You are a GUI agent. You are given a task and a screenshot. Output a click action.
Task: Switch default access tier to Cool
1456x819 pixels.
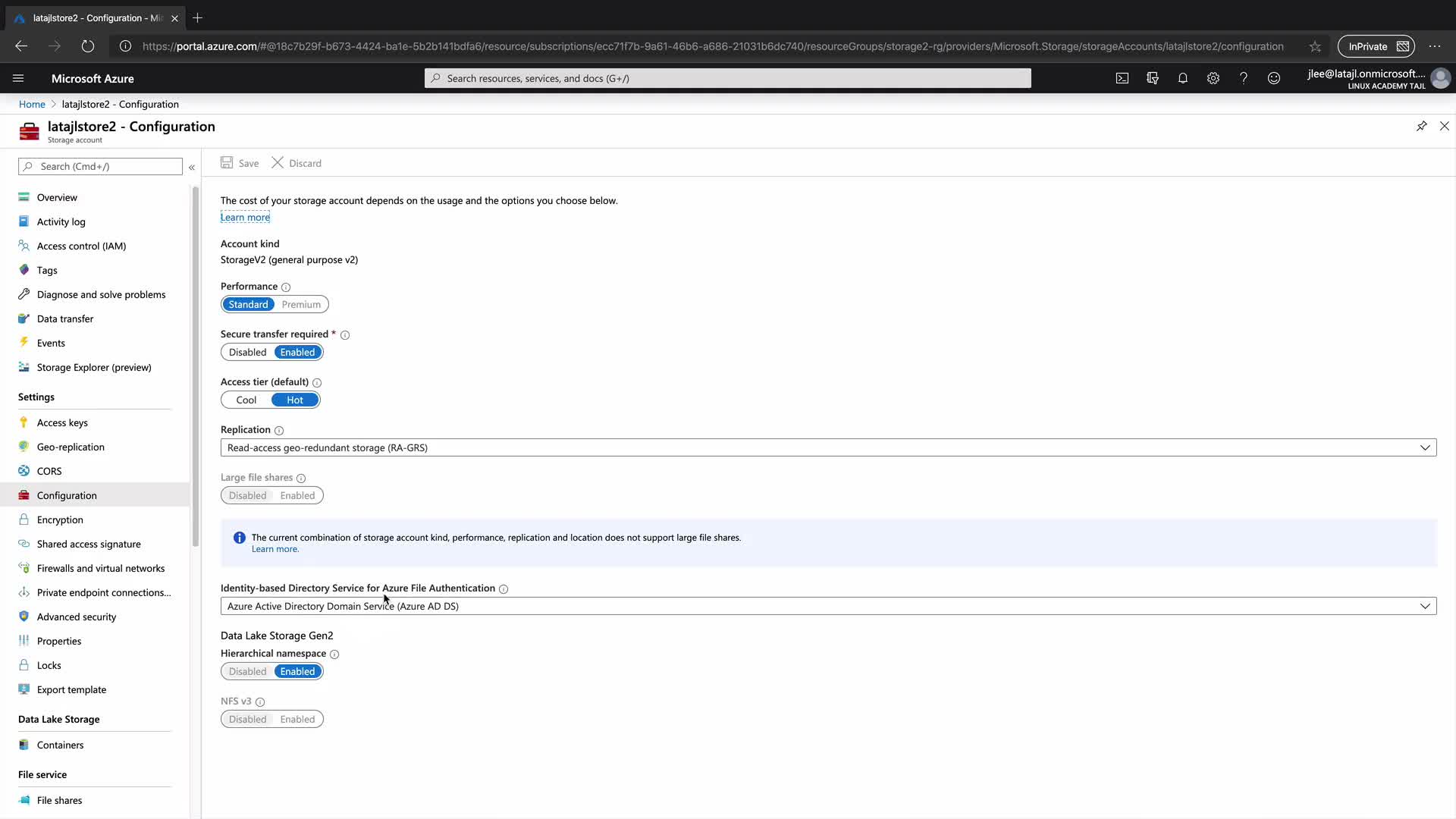click(246, 400)
